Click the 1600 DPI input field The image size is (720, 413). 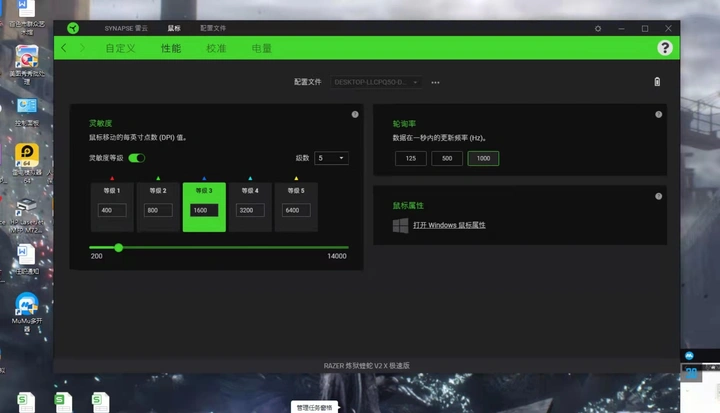(x=204, y=210)
